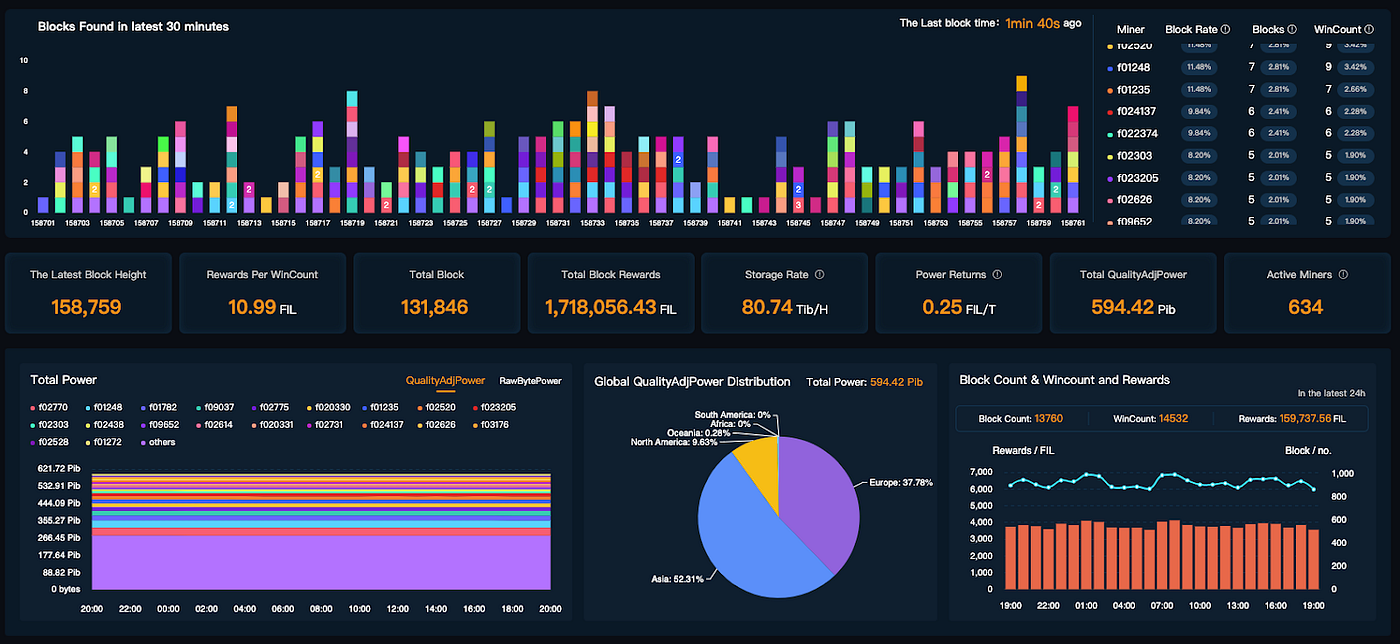Screen dimensions: 1400x644
Task: Click the Active Miners value 634
Action: point(1306,307)
